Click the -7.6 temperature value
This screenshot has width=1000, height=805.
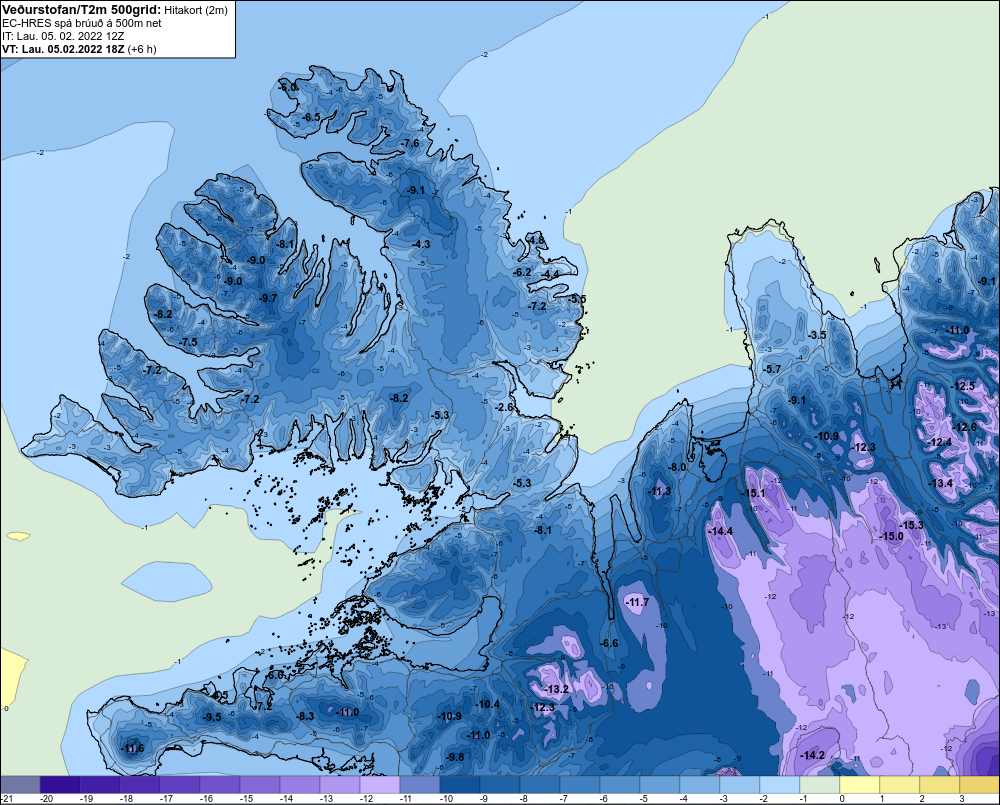pos(411,143)
